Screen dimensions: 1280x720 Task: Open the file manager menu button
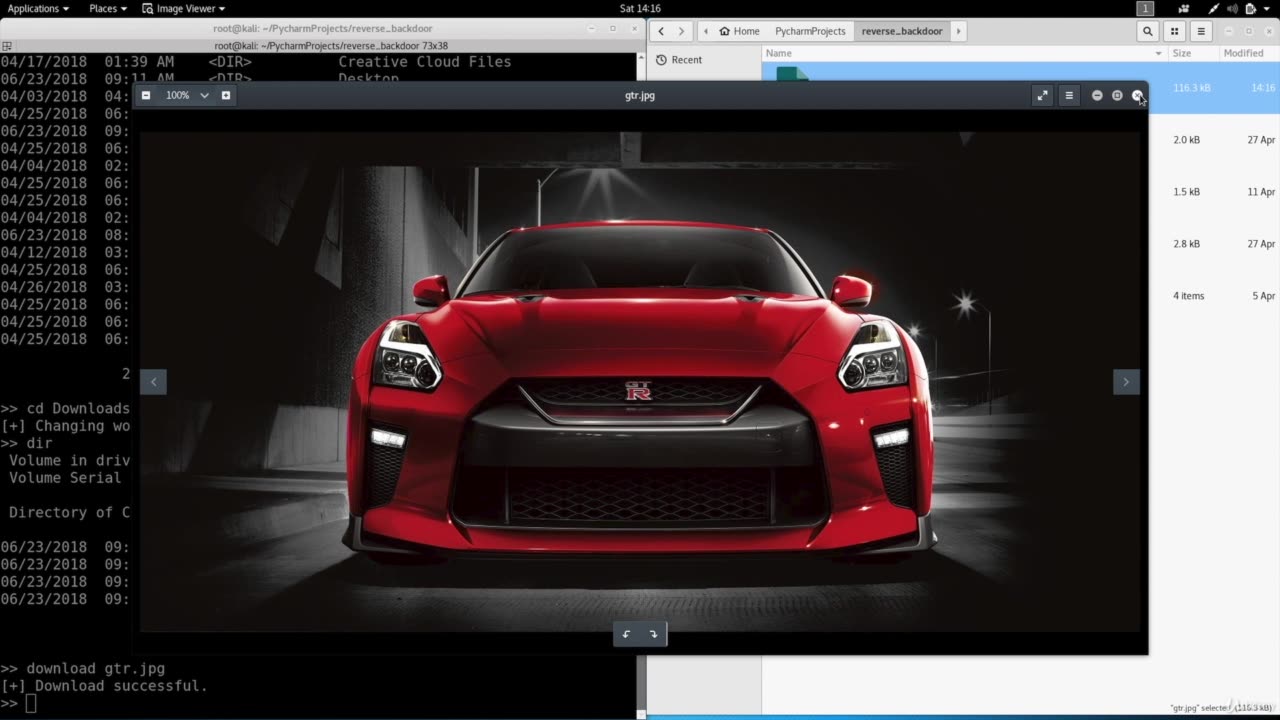click(1201, 31)
